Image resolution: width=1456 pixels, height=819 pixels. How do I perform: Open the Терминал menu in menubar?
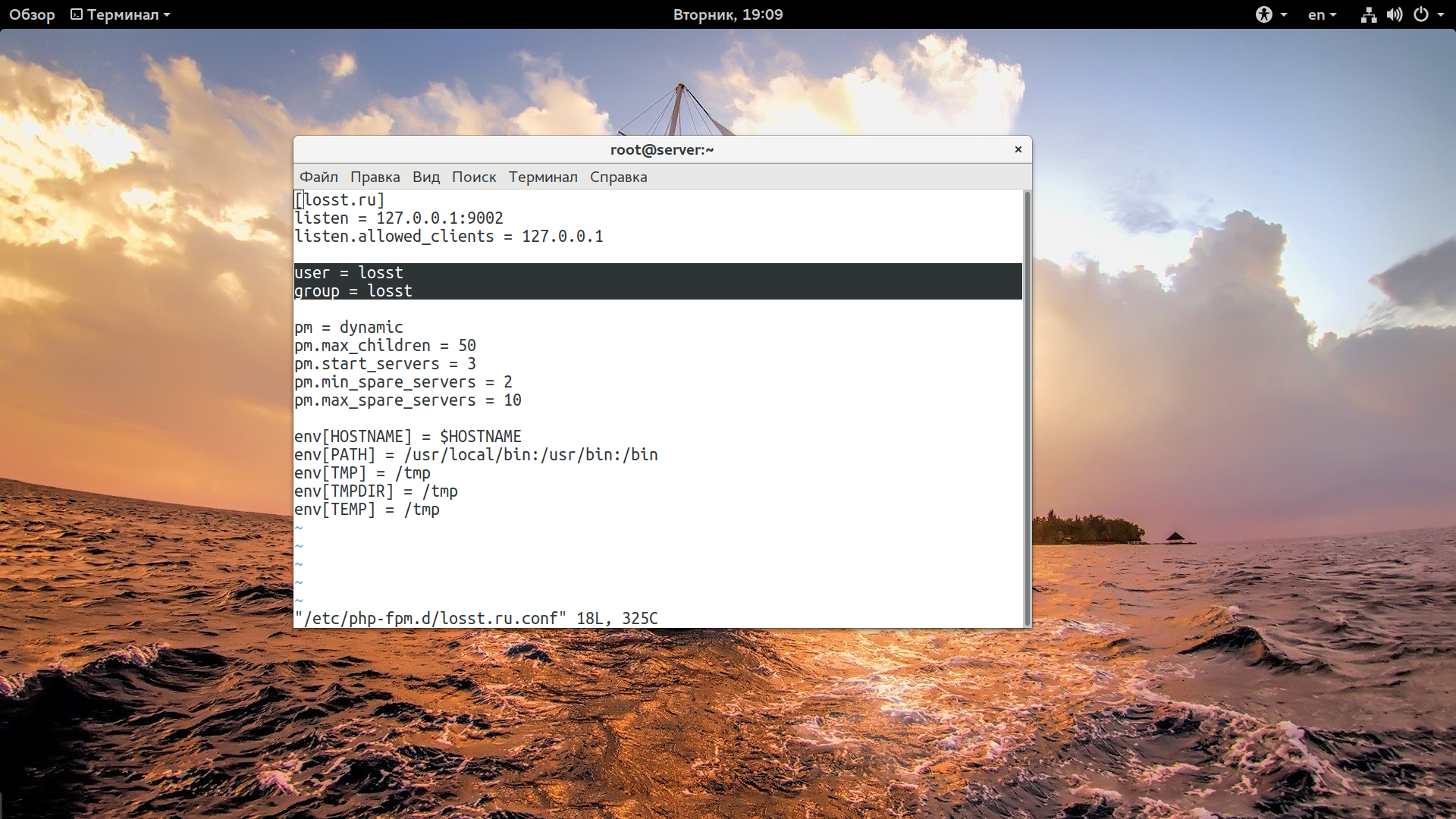tap(543, 177)
